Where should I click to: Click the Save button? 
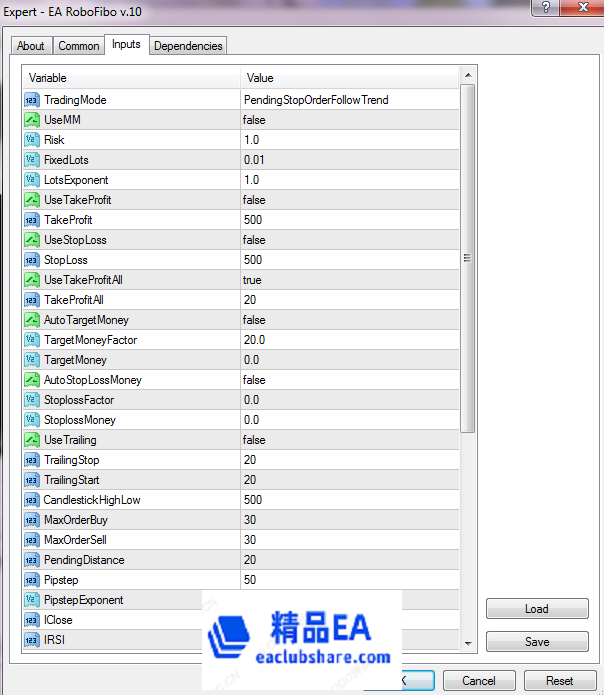point(536,642)
